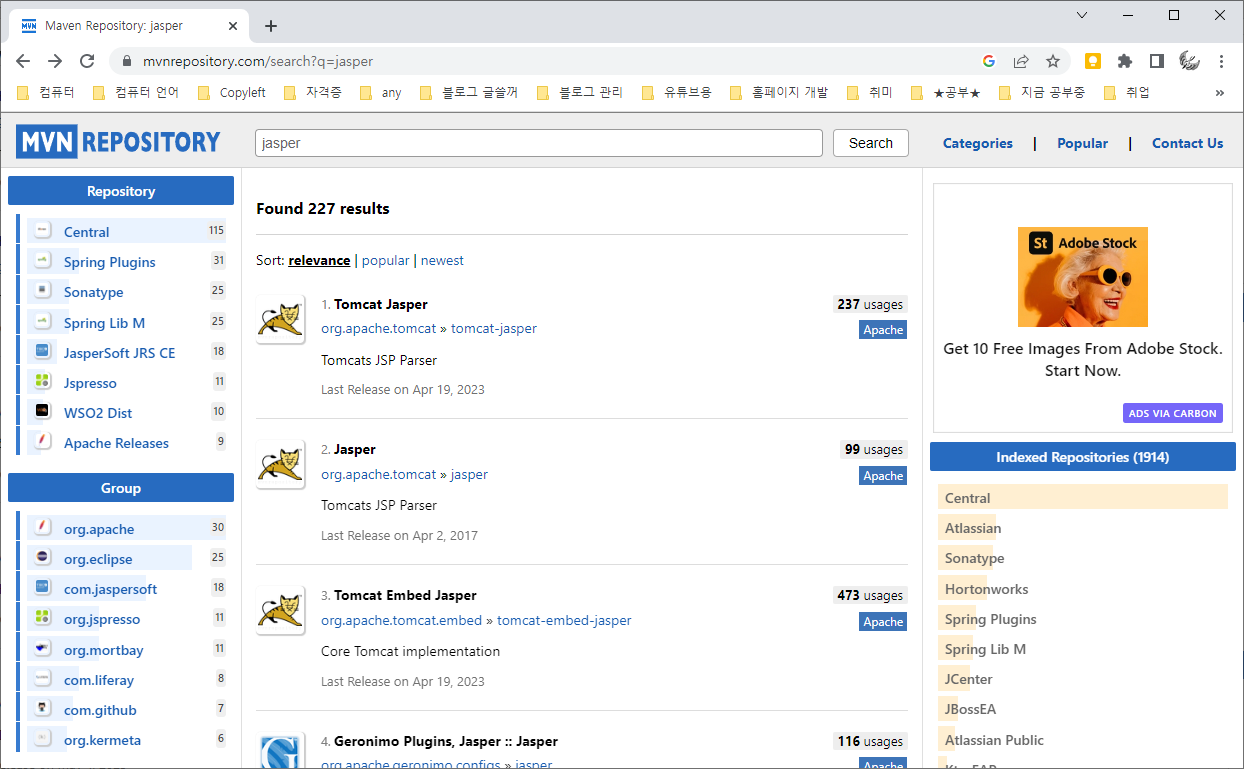Click the Search button
The width and height of the screenshot is (1244, 769).
coord(871,143)
